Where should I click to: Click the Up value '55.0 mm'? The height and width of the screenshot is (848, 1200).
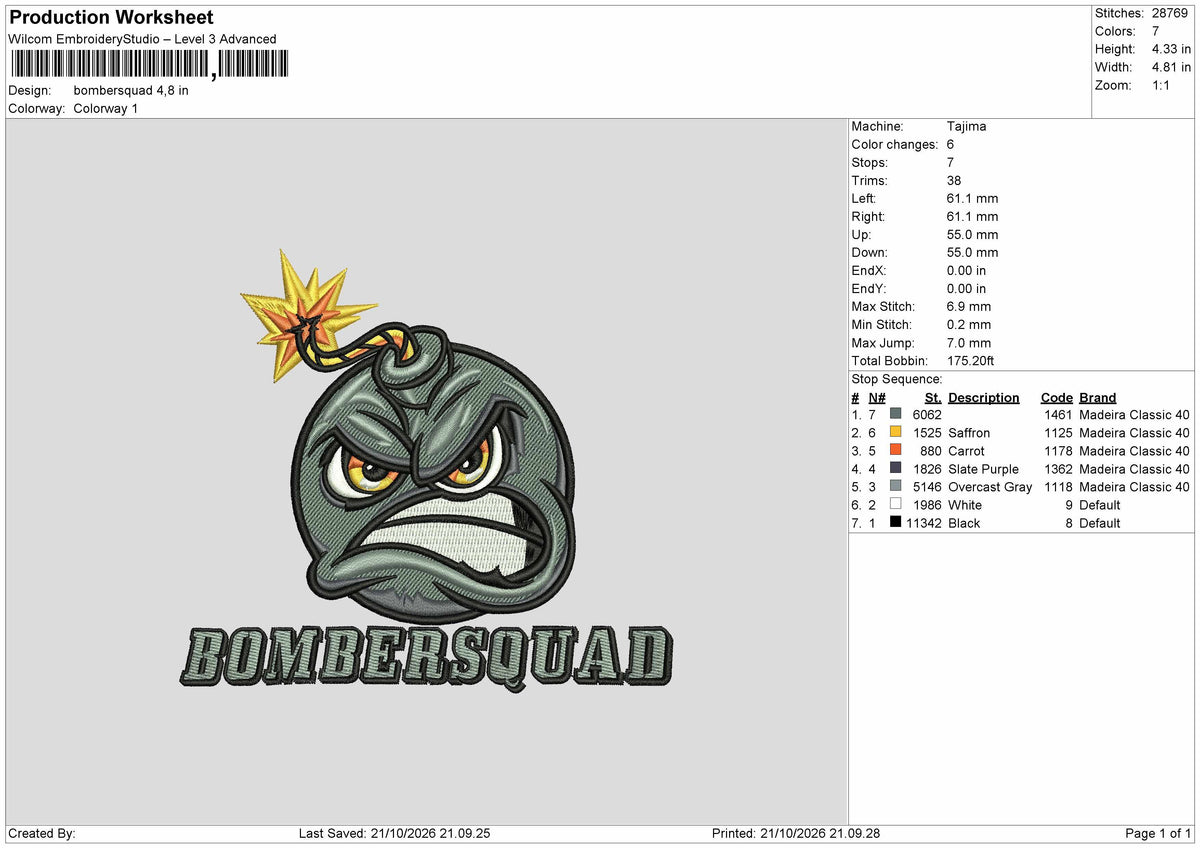tap(972, 234)
